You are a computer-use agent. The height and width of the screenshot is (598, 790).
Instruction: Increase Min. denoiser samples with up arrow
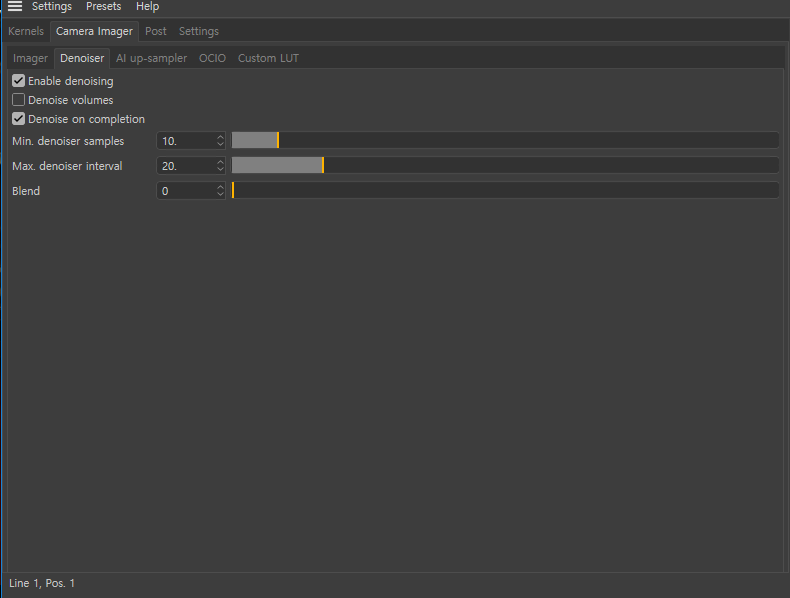(220, 137)
